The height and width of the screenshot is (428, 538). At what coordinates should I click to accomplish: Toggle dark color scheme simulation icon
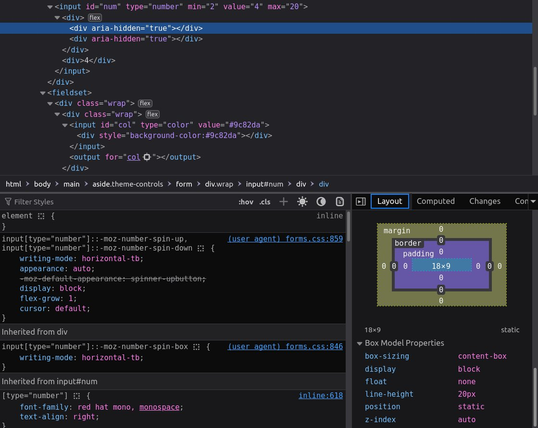[321, 201]
